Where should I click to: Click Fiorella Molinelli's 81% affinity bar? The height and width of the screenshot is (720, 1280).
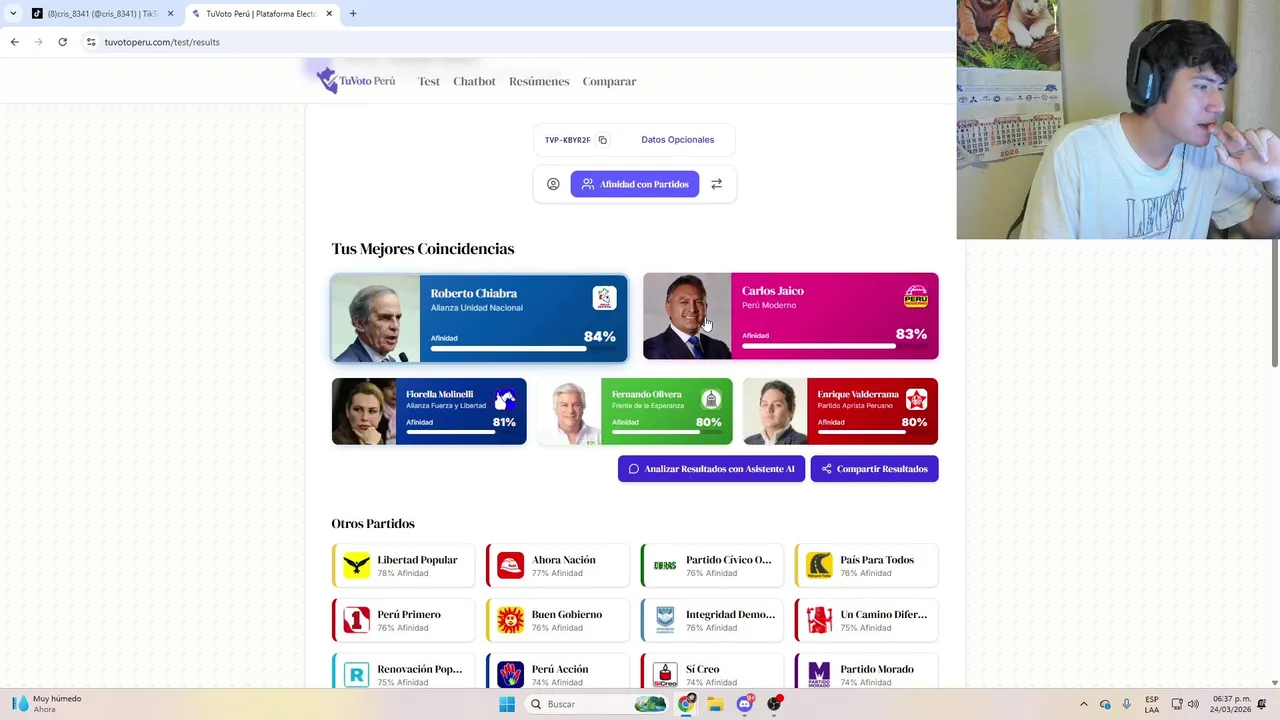pyautogui.click(x=461, y=433)
